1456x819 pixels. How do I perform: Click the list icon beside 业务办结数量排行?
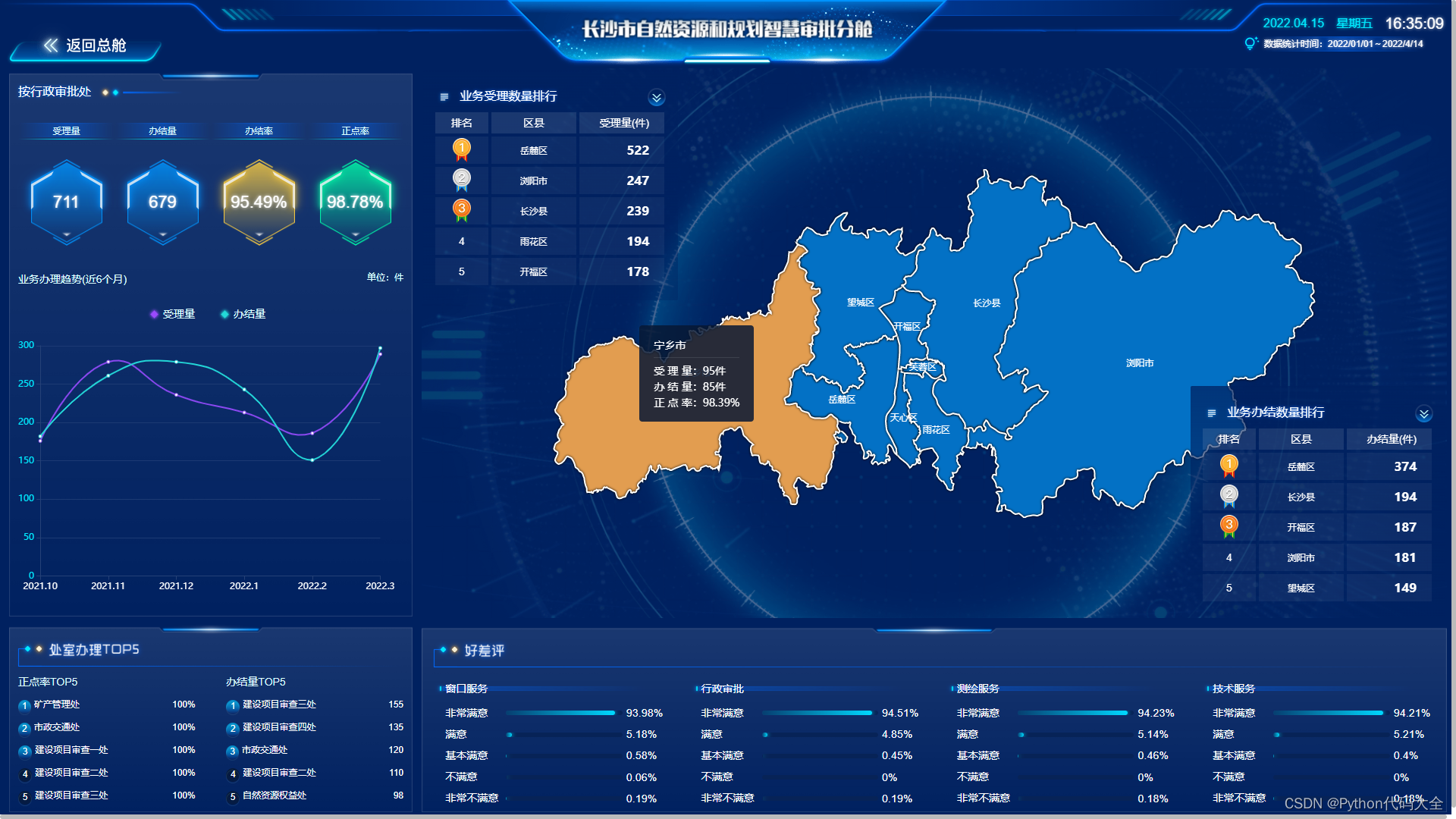tap(1211, 413)
